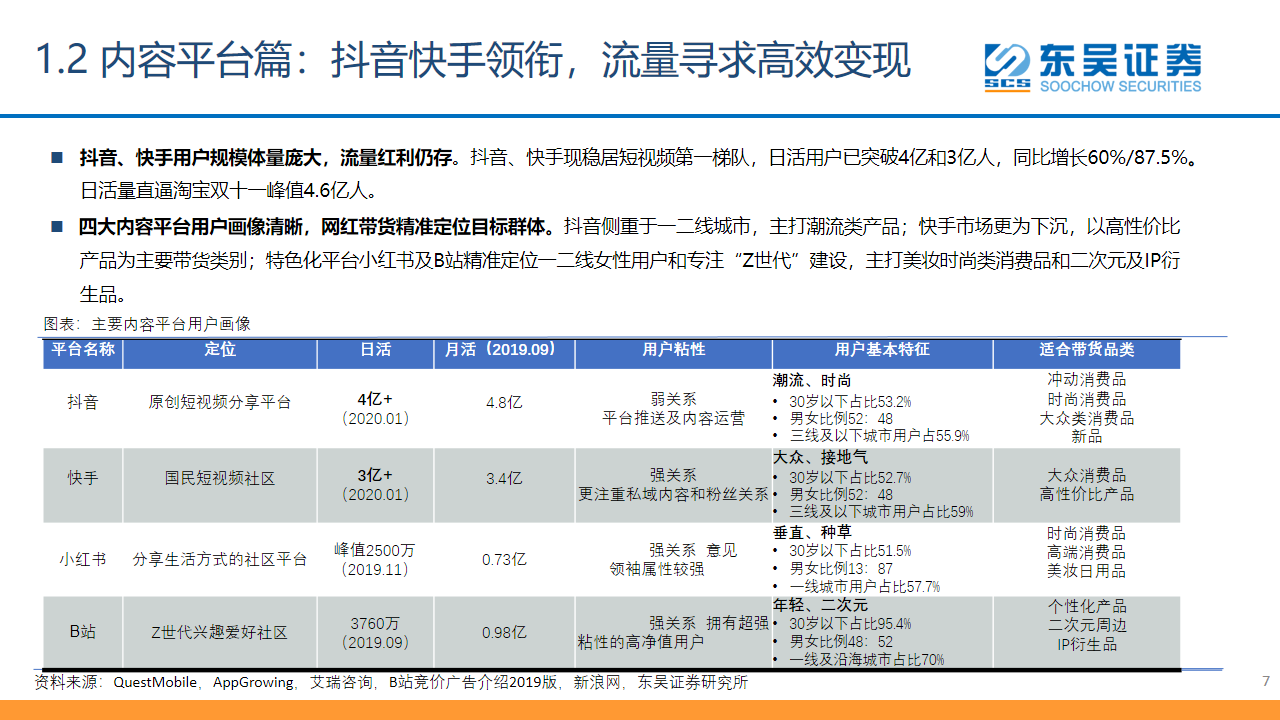Click the chart caption '图表：主要内容平台用户画像'
Image resolution: width=1280 pixels, height=720 pixels.
point(147,324)
